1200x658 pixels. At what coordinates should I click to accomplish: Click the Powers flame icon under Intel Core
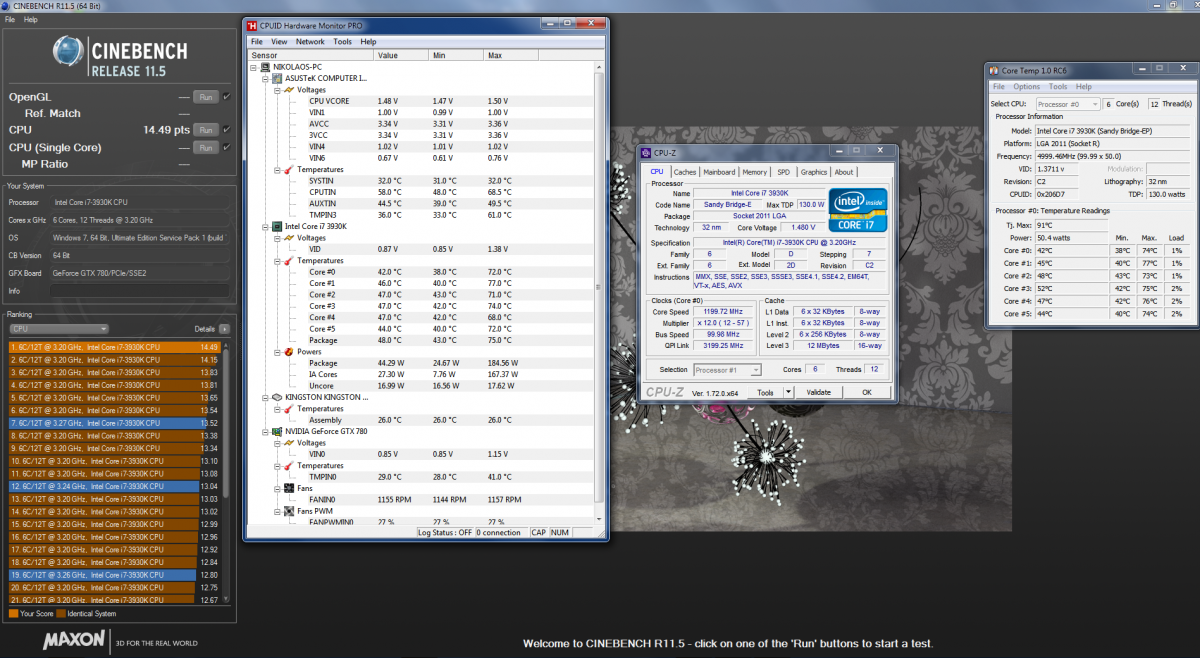tap(289, 352)
